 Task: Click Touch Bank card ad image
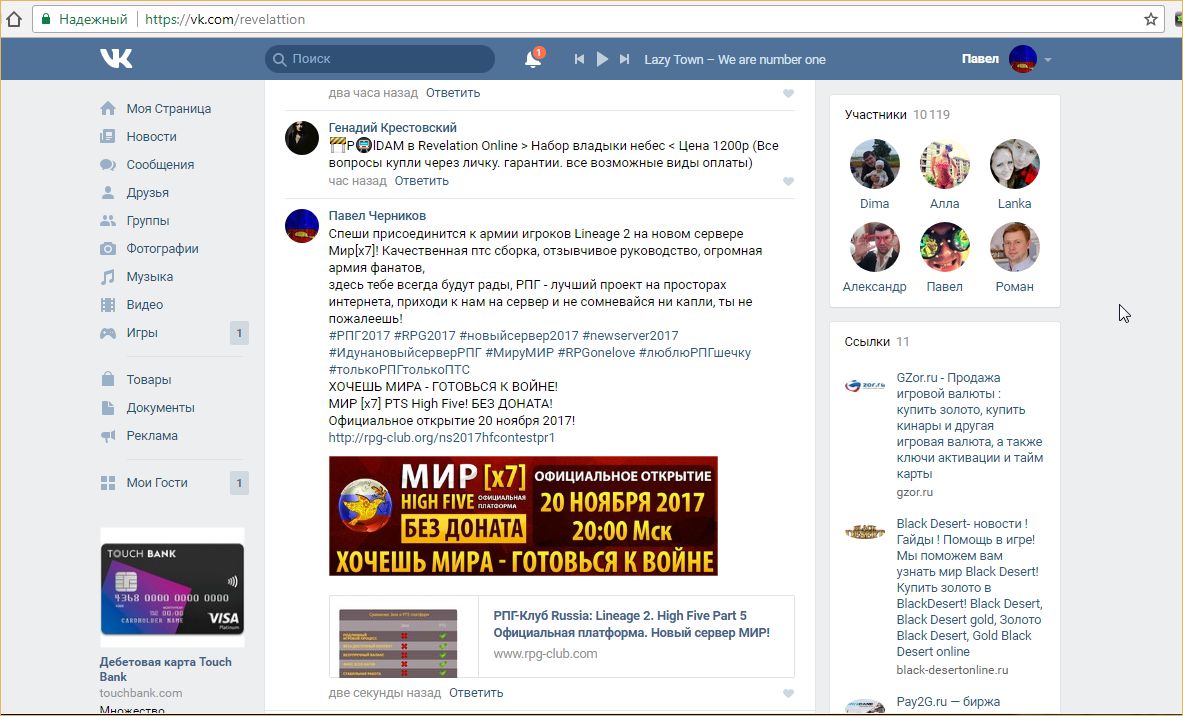coord(172,588)
